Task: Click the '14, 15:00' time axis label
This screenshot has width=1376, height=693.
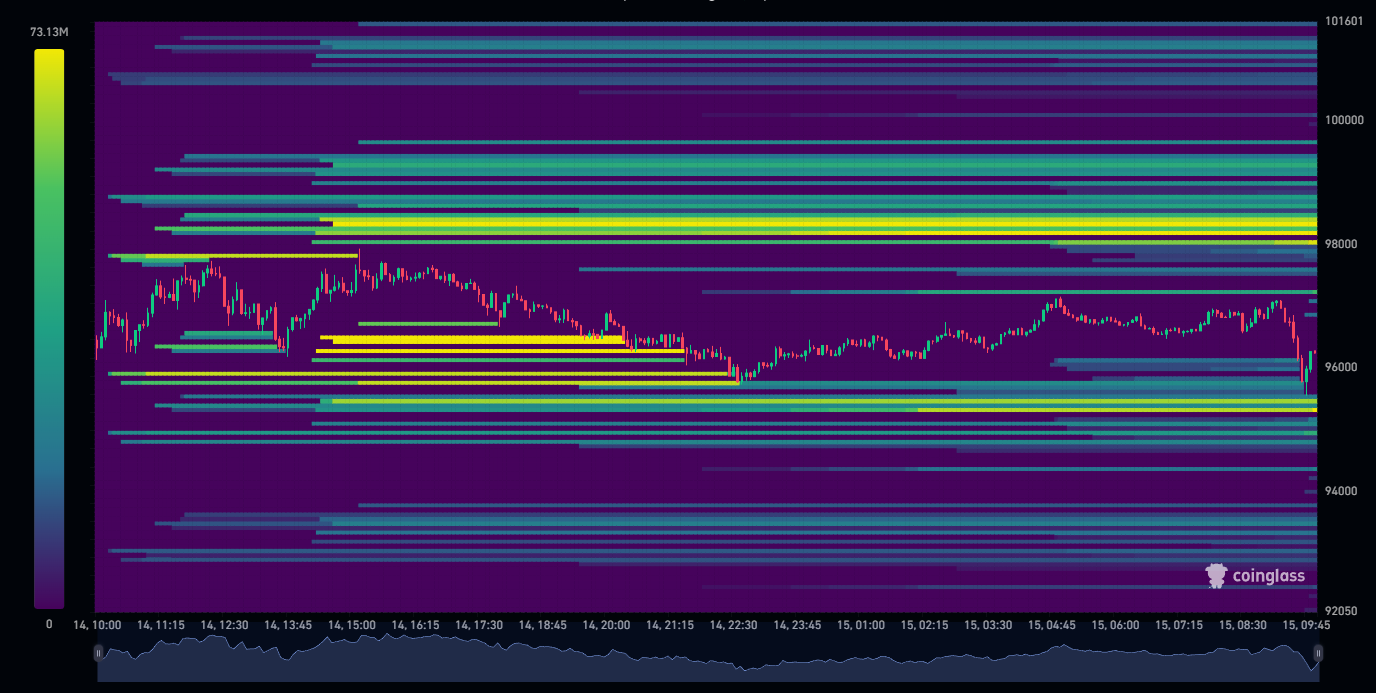Action: [352, 625]
